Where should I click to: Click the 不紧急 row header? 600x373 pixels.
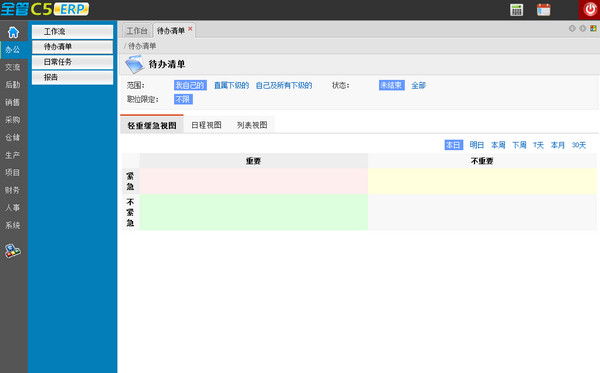(130, 212)
